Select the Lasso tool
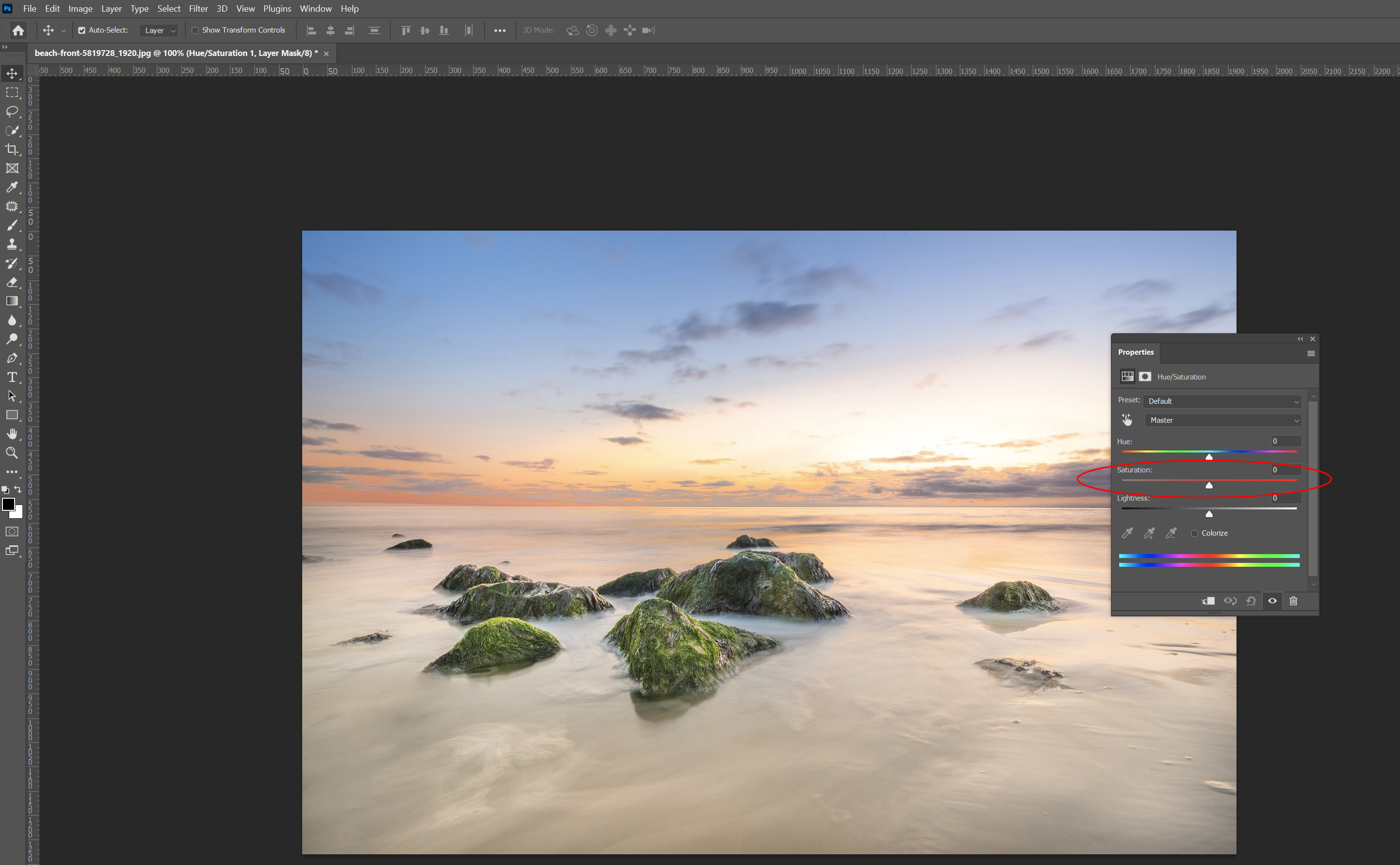This screenshot has height=865, width=1400. click(12, 111)
